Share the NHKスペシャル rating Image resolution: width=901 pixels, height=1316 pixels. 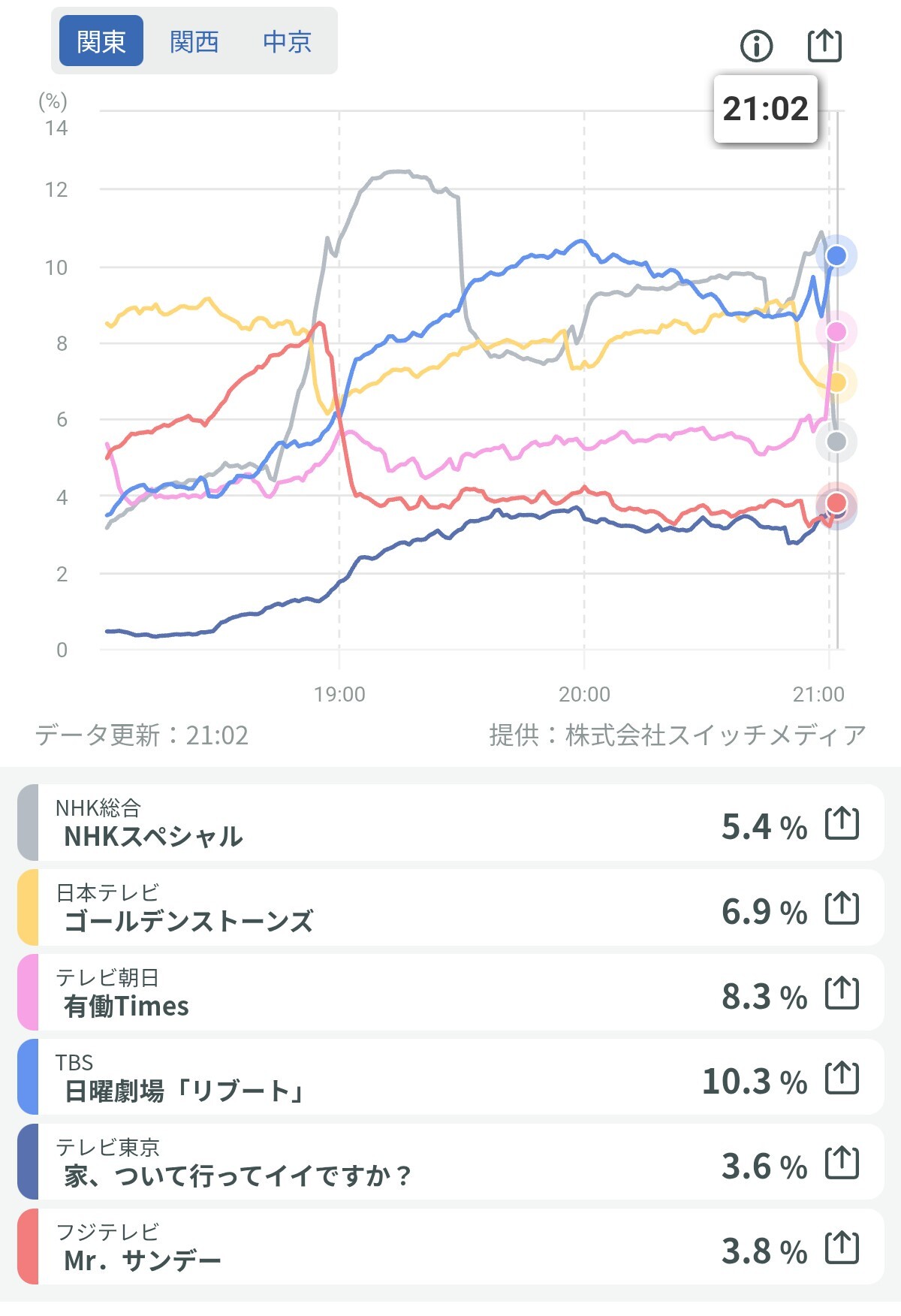(842, 823)
